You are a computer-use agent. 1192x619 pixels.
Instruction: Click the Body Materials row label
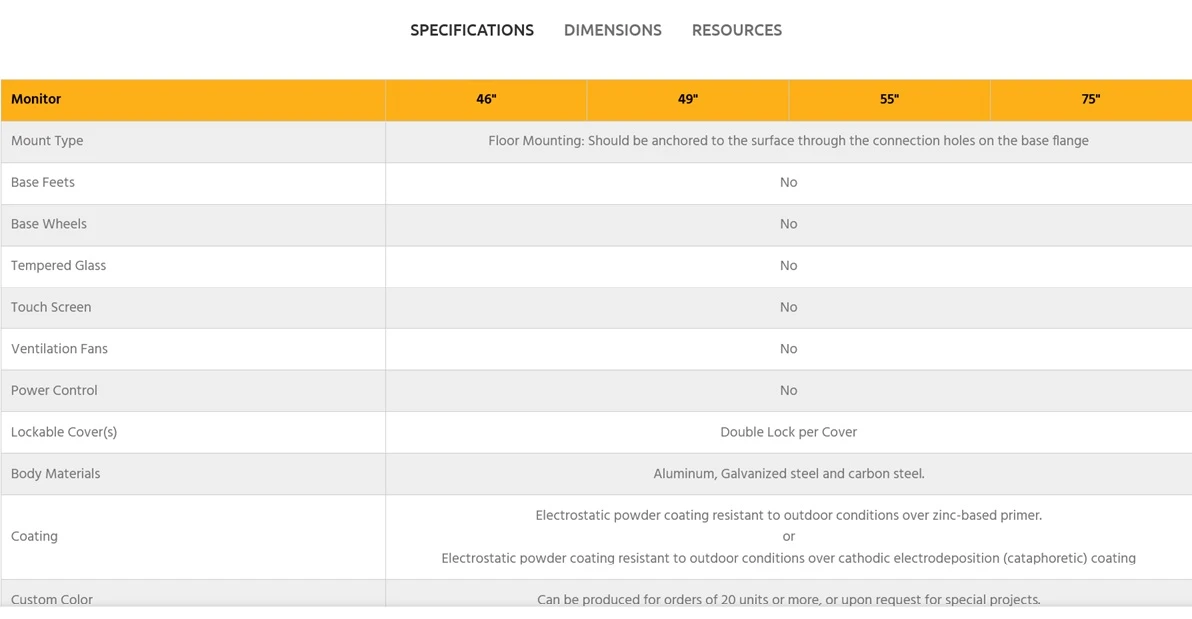coord(56,474)
